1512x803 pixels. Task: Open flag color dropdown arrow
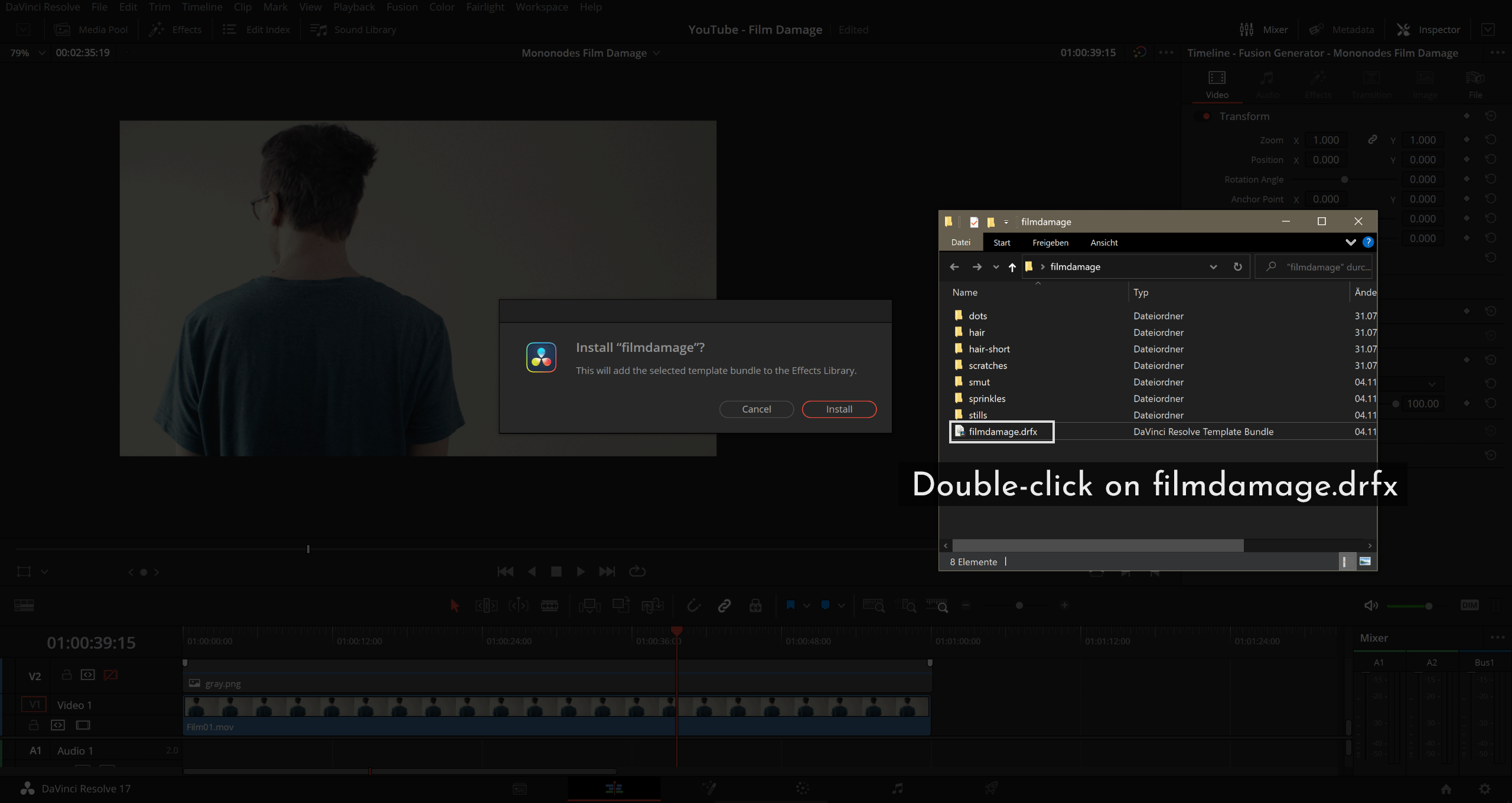807,606
